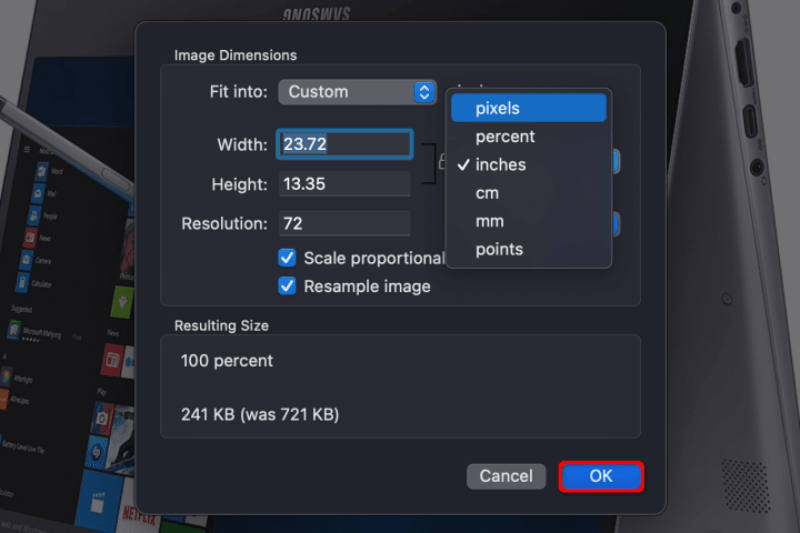This screenshot has height=533, width=800.
Task: Click the Height field showing 13.35
Action: (x=343, y=184)
